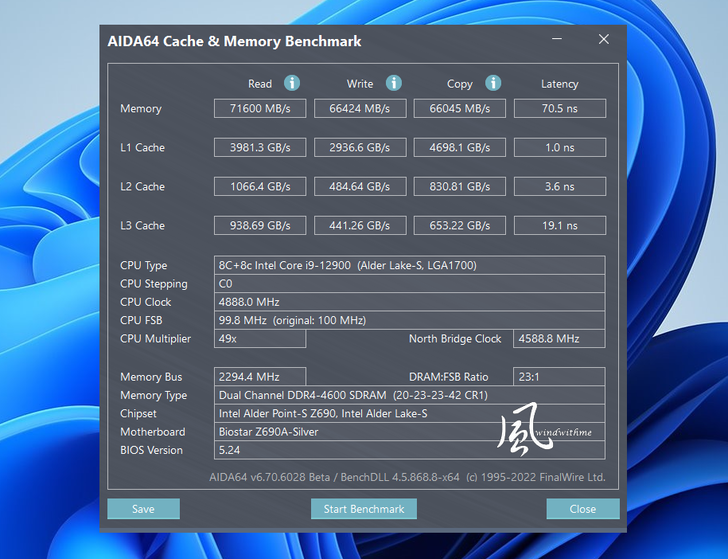This screenshot has width=728, height=559.
Task: Select L2 Cache copy value 830.81 GB/s
Action: click(x=460, y=186)
